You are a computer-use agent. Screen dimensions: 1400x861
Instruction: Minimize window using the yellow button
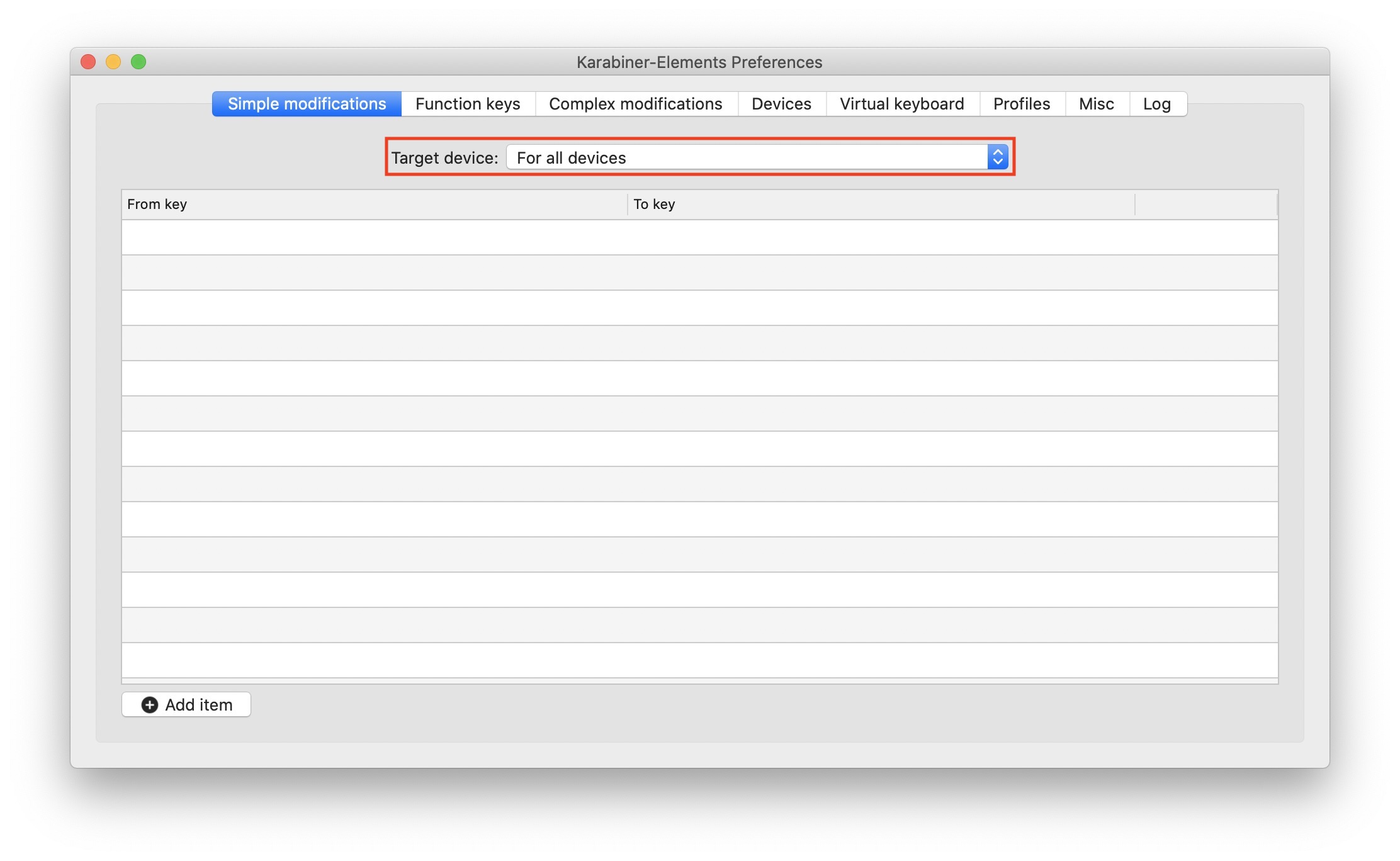coord(113,62)
